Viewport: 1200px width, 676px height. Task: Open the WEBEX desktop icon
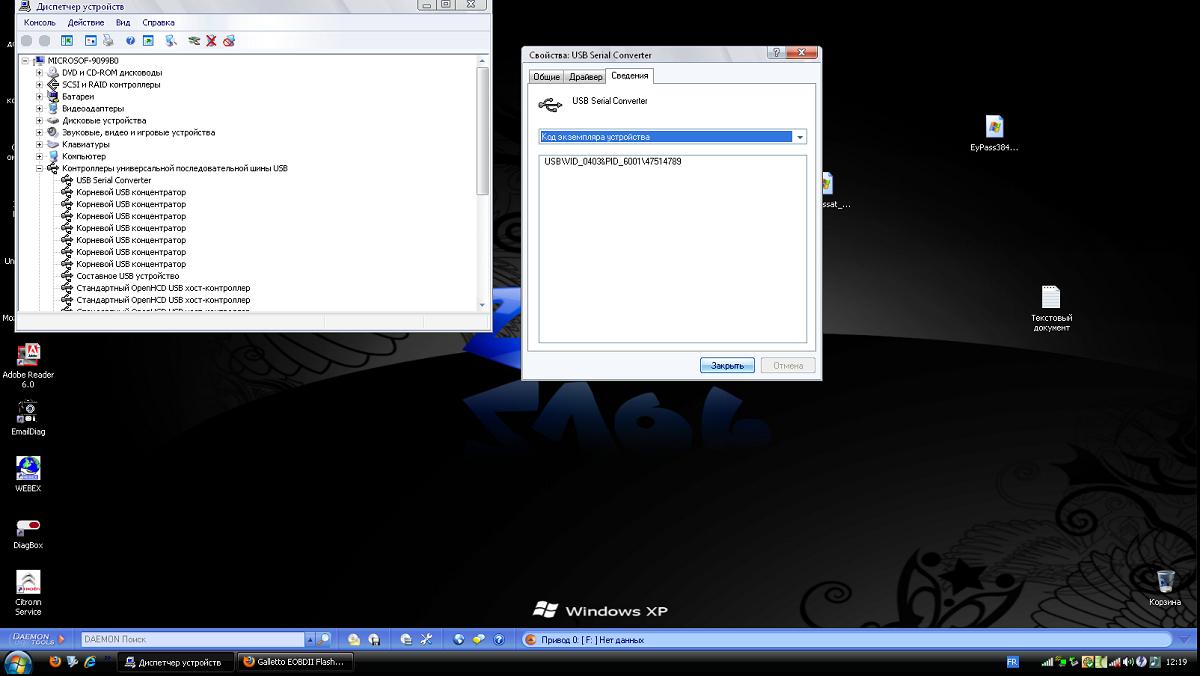[x=28, y=474]
